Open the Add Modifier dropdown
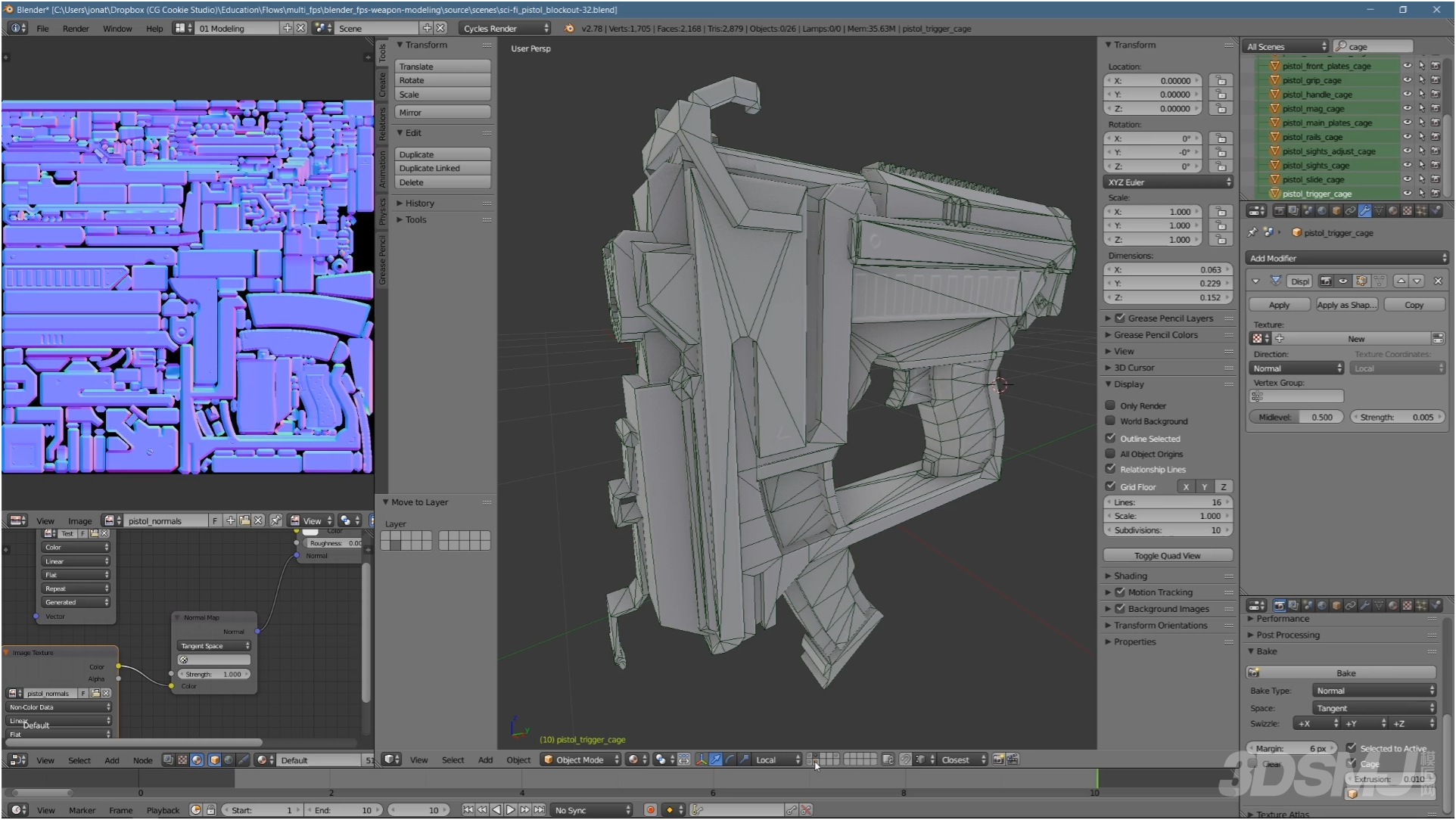 (x=1346, y=258)
